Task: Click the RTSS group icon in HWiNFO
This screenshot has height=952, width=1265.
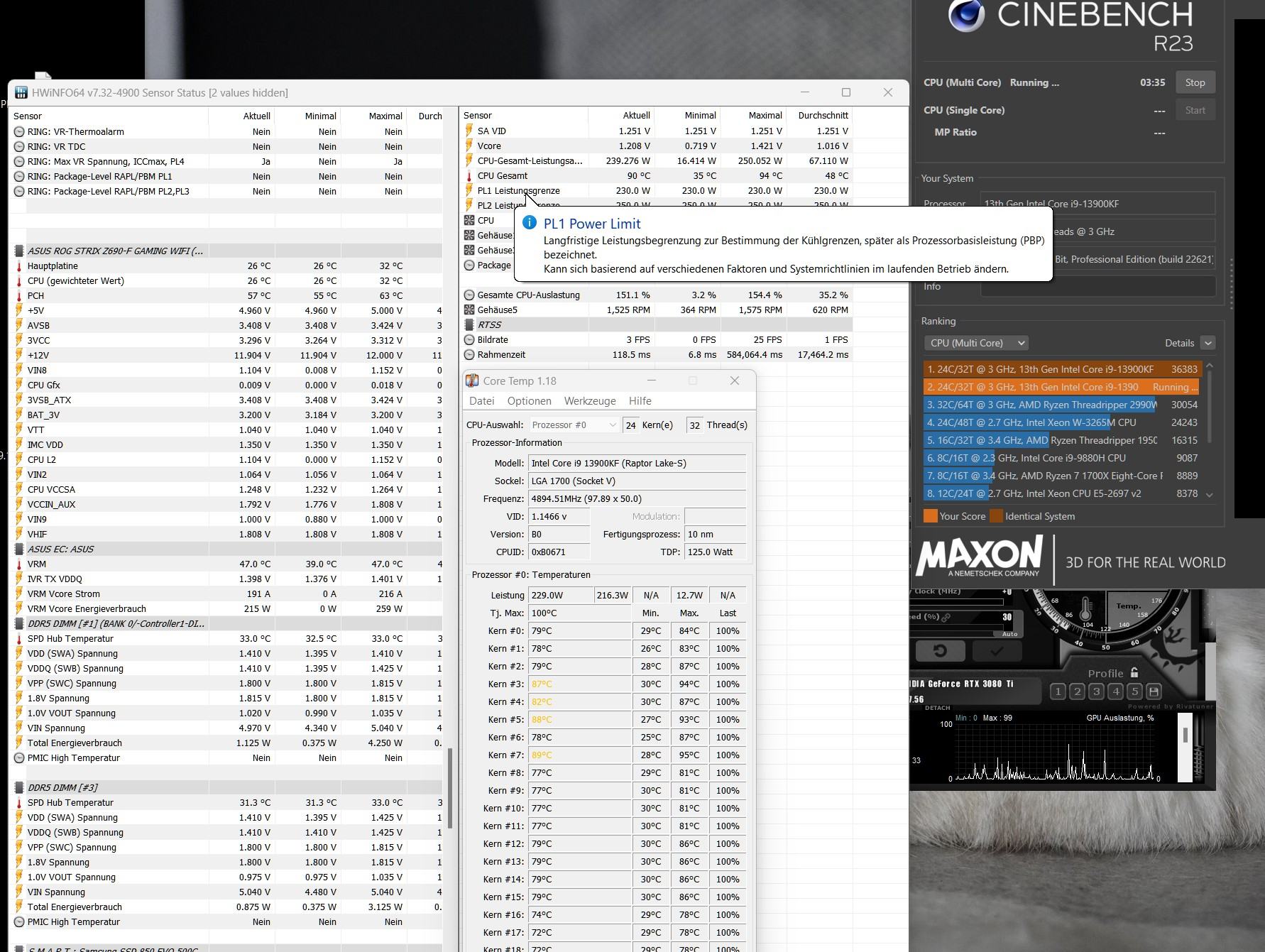Action: point(469,324)
